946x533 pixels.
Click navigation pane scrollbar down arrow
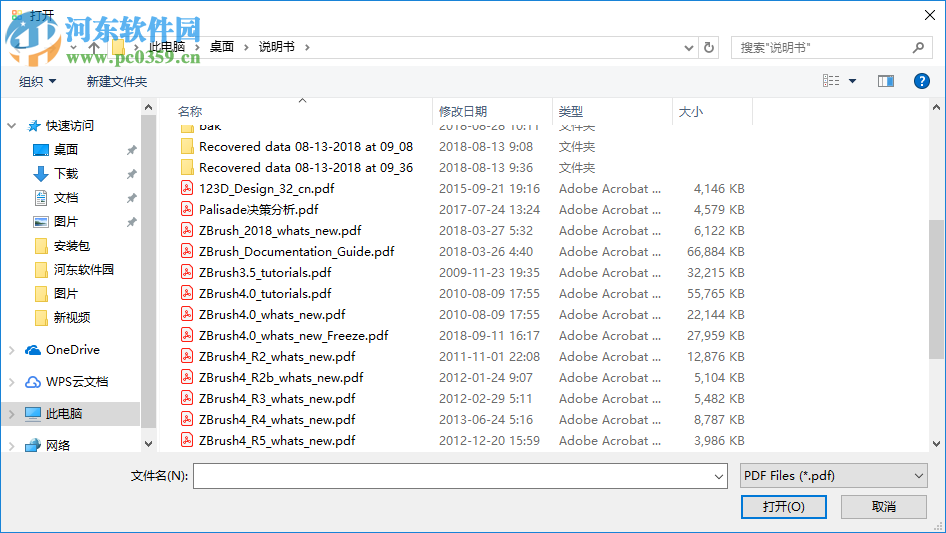click(148, 444)
